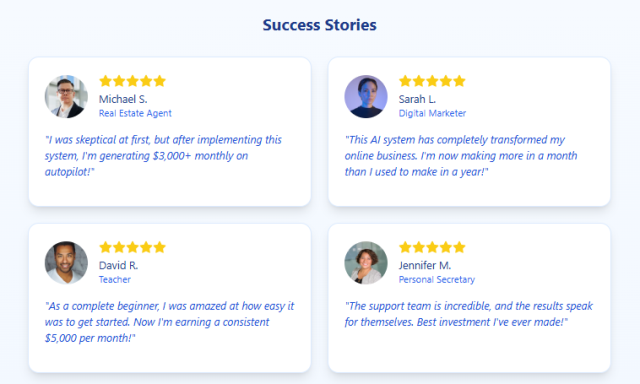Click Sarah L.'s testimonial quote text
This screenshot has height=384, width=640.
coord(461,155)
